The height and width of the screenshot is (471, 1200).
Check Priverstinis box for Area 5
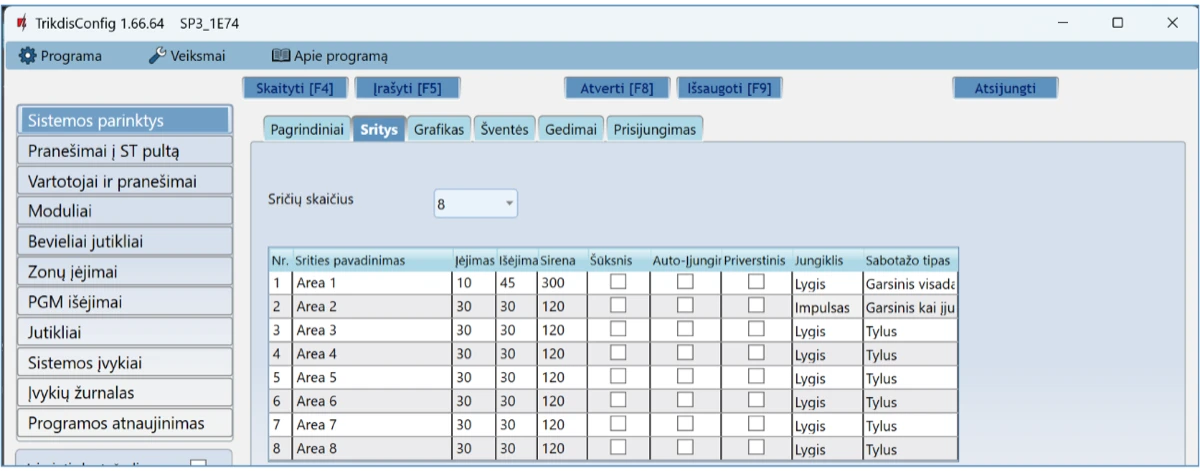756,378
